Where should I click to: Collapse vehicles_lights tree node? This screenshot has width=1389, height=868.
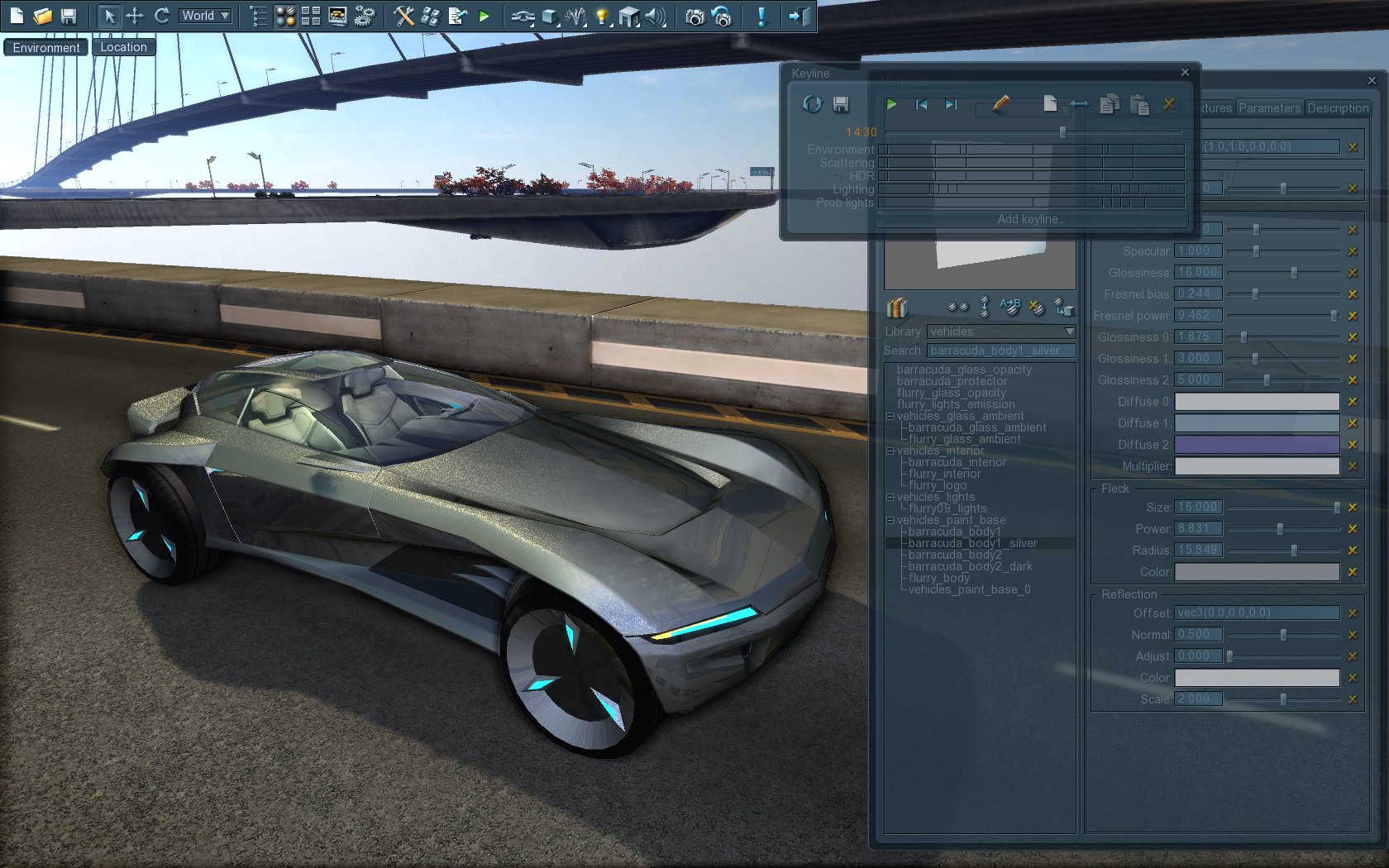coord(890,497)
